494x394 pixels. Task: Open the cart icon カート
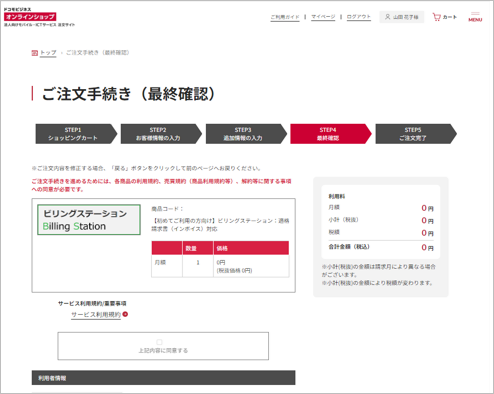[445, 17]
